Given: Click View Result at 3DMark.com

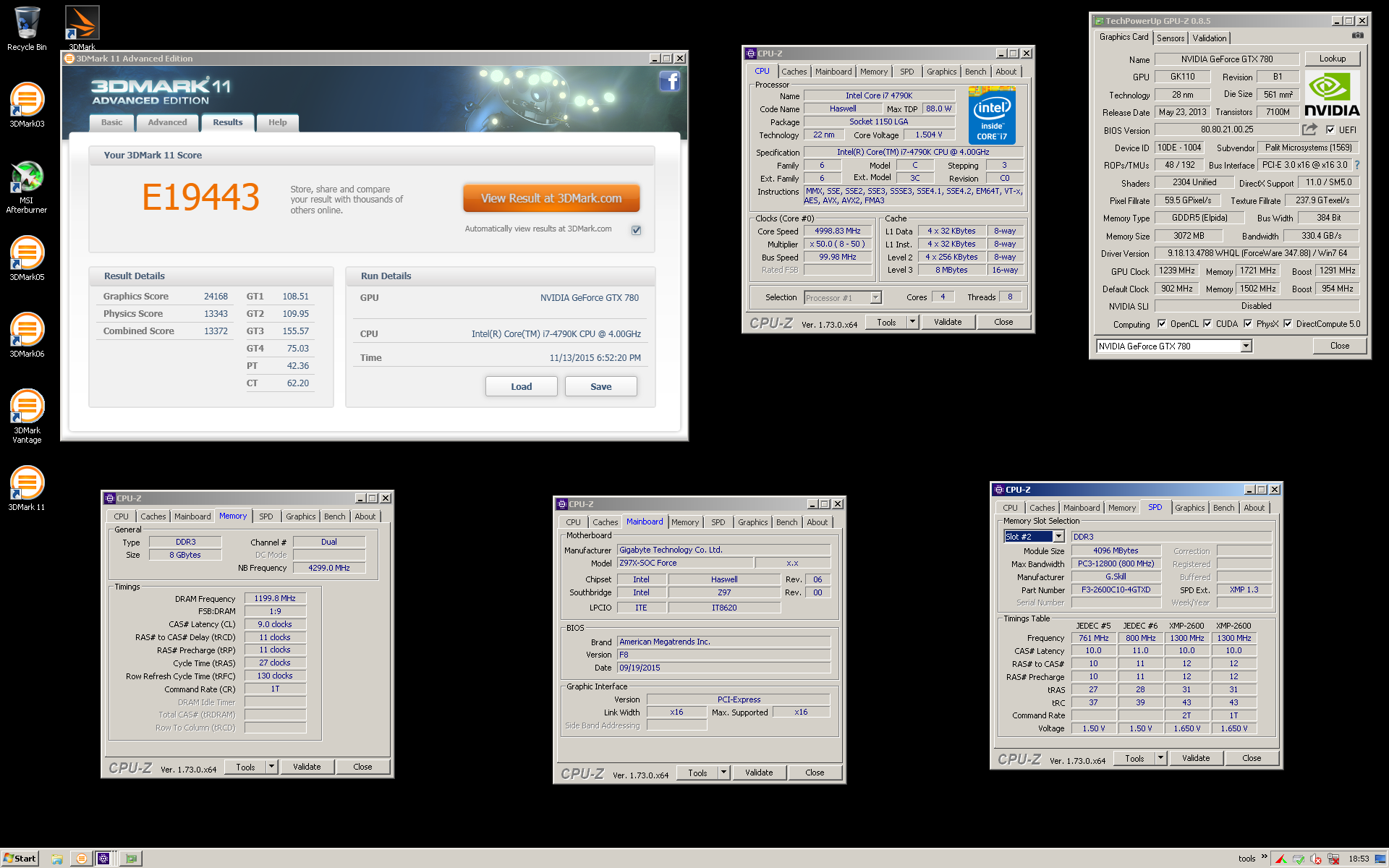Looking at the screenshot, I should (x=551, y=198).
